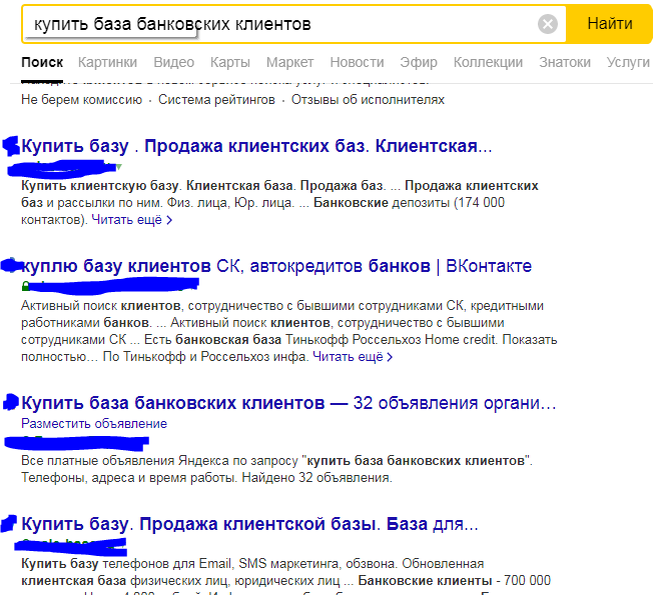Viewport: 653px width, 595px height.
Task: Clear the search query with X icon
Action: point(548,24)
